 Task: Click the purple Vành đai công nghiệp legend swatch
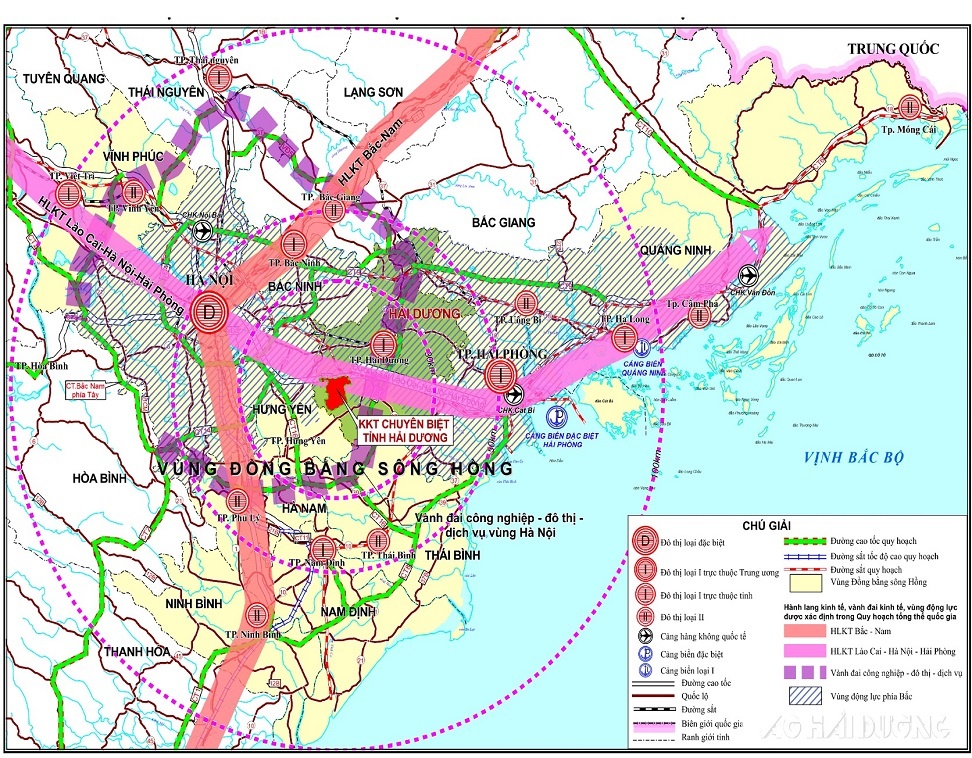[805, 672]
